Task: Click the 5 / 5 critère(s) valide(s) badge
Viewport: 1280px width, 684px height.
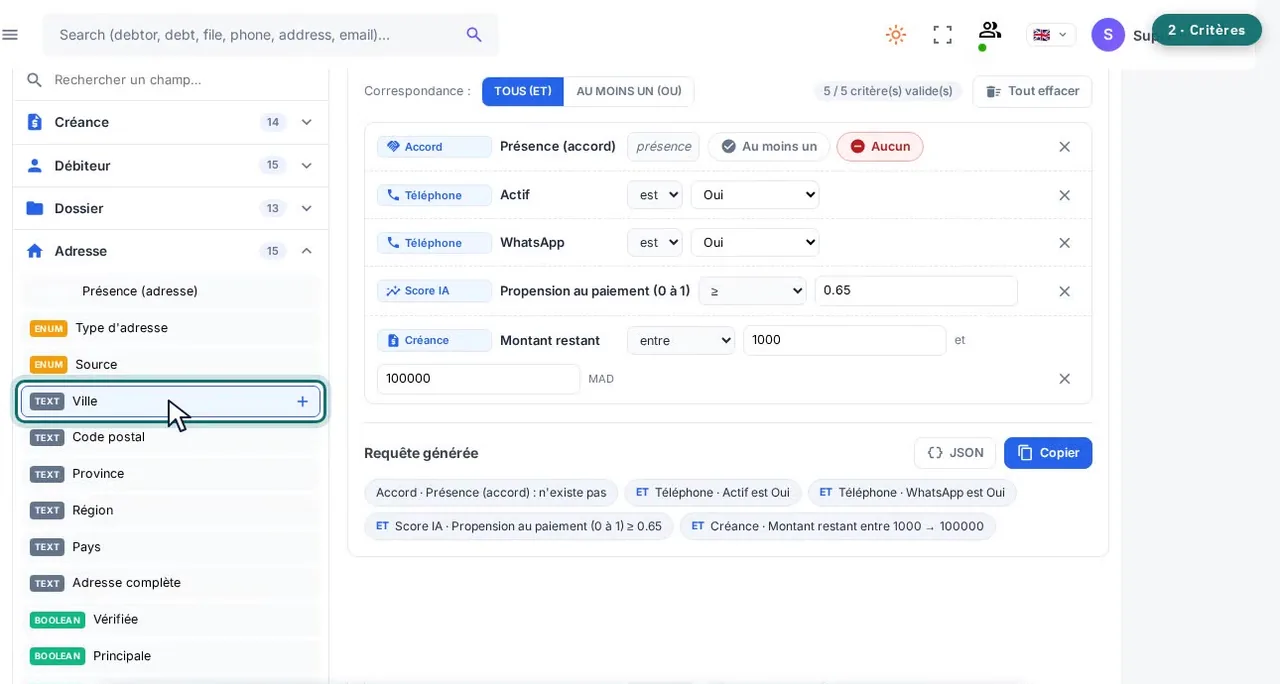Action: pos(888,91)
